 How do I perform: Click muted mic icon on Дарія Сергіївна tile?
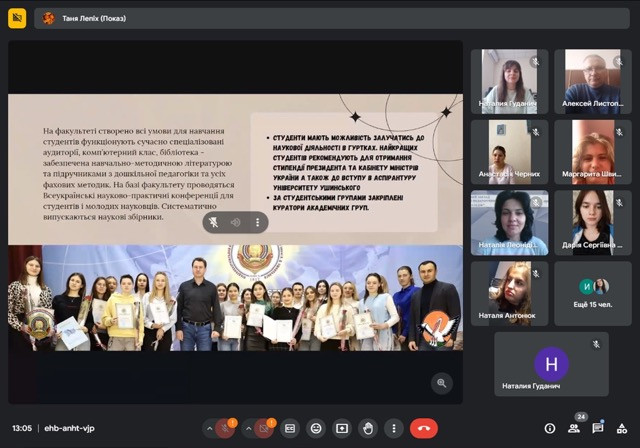tap(619, 203)
